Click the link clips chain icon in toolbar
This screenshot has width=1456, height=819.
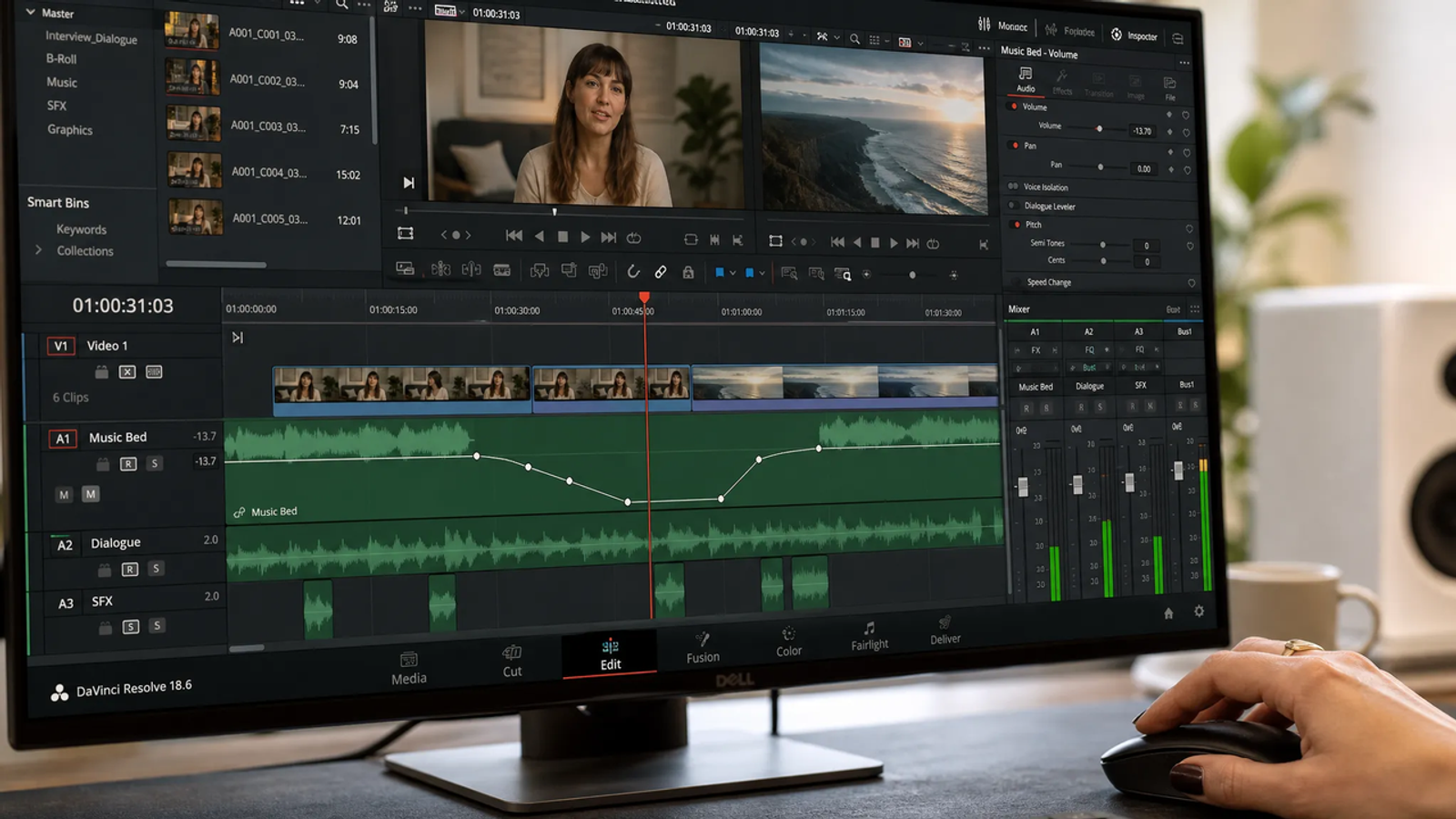click(x=661, y=272)
